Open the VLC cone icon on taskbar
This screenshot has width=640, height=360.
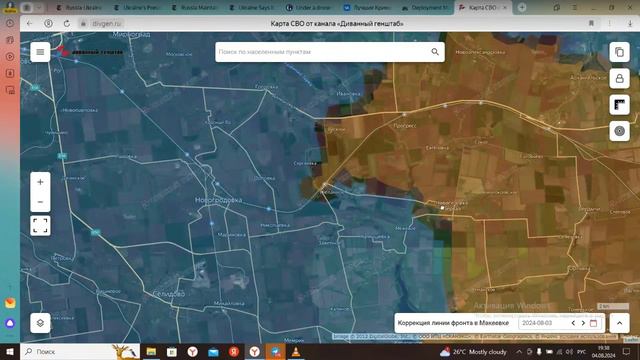point(296,351)
